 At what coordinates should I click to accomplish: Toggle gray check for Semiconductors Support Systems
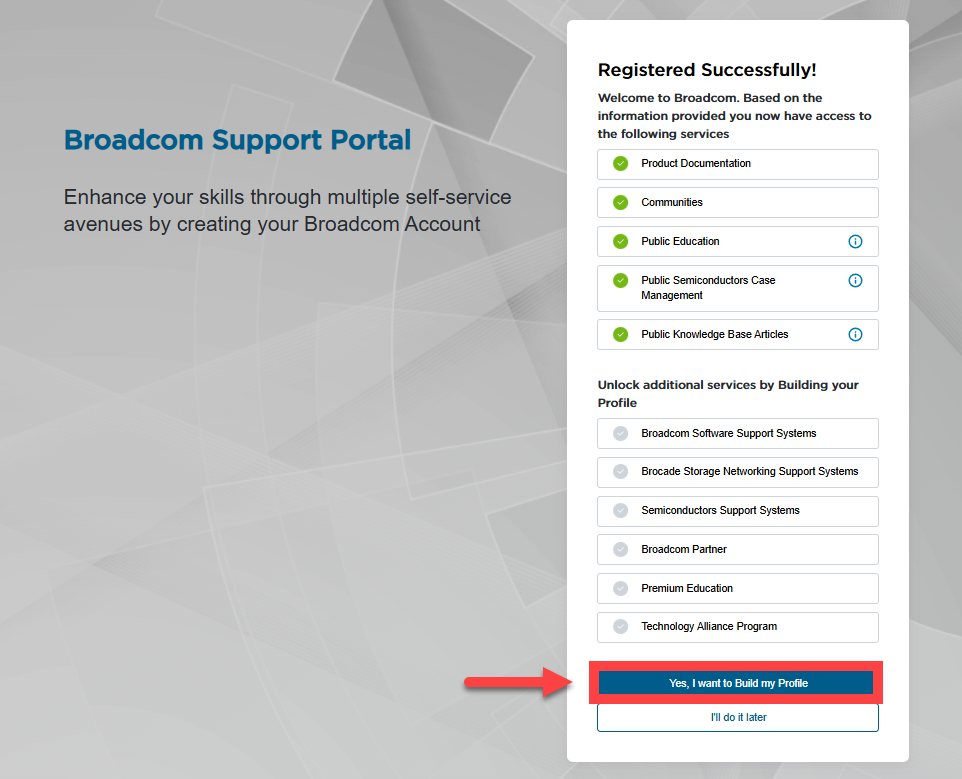620,510
